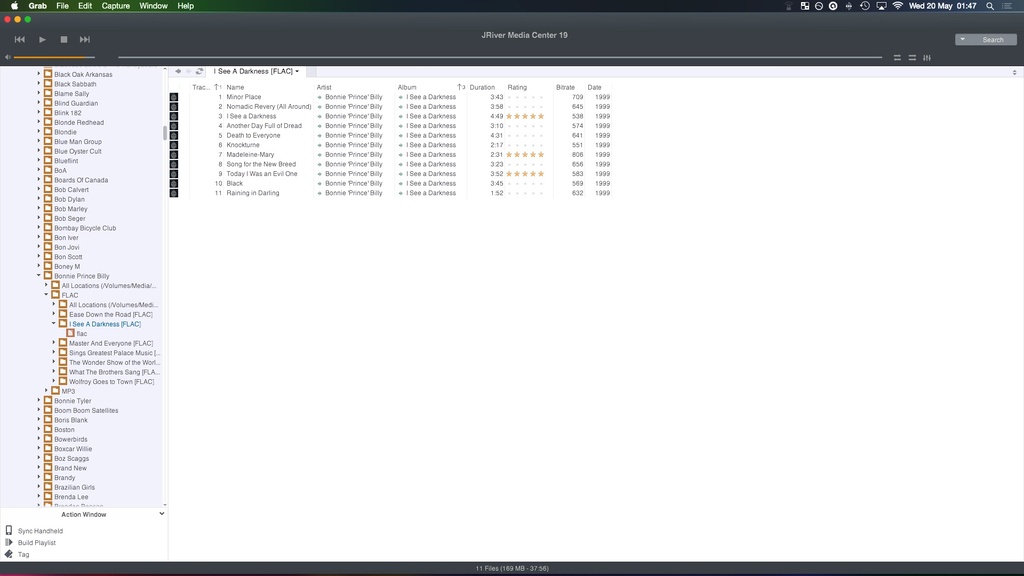Click the Search input field
Screen dimensions: 1024x576
pyautogui.click(x=993, y=39)
